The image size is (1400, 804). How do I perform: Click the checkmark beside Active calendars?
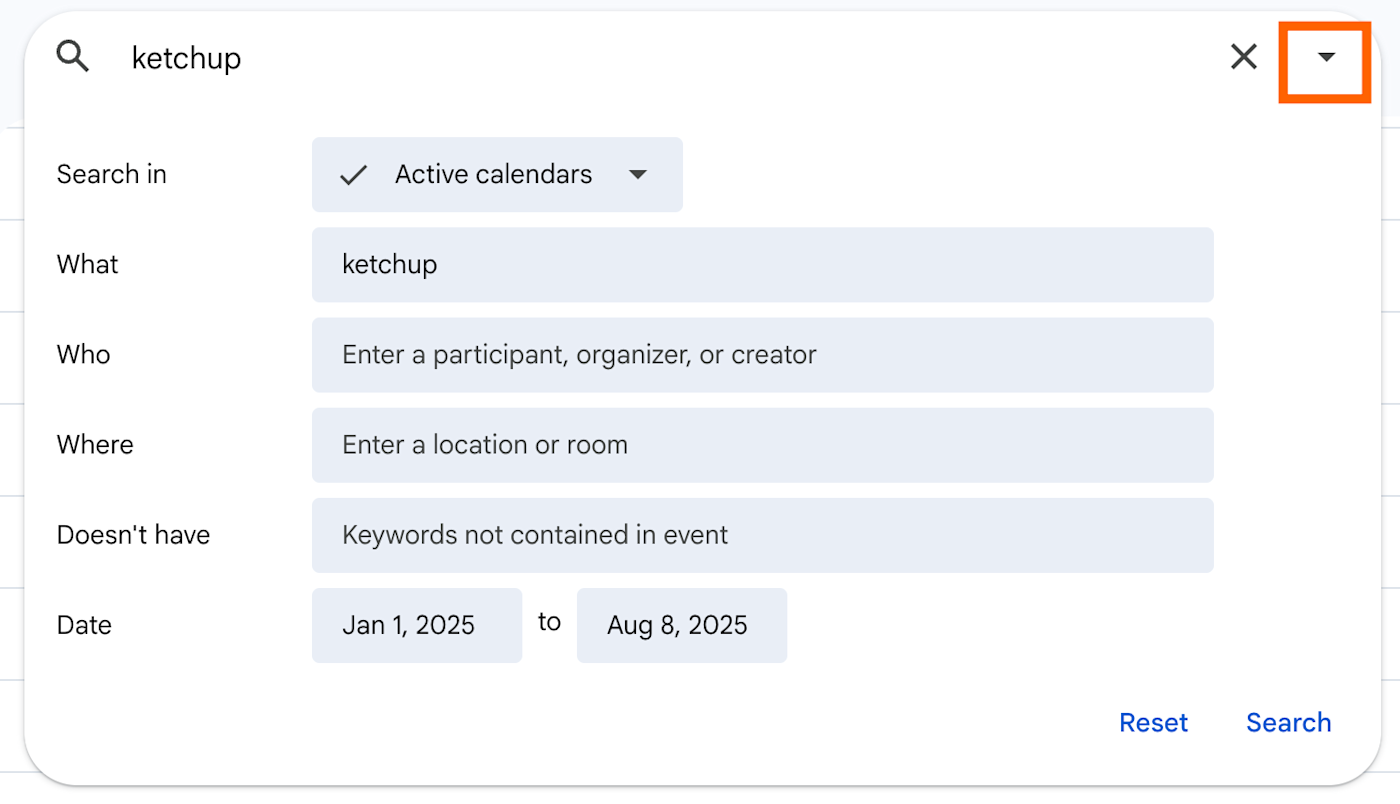click(x=353, y=175)
